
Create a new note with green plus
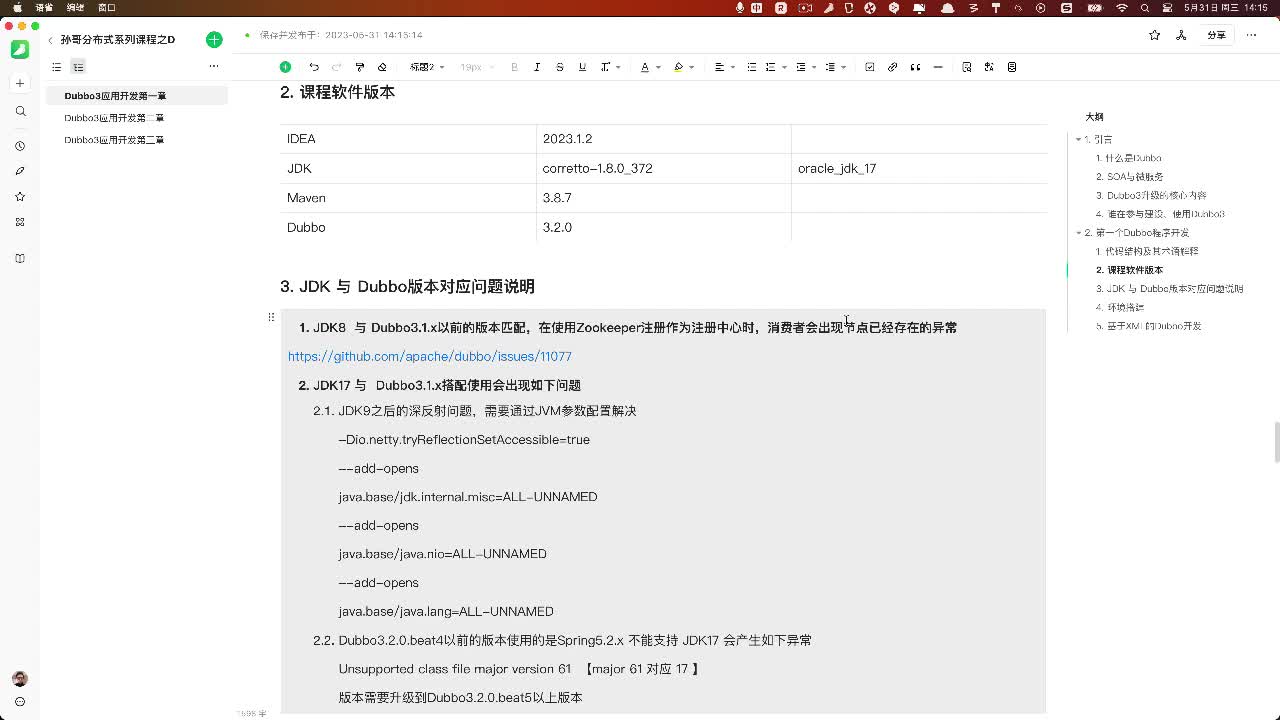(x=214, y=39)
